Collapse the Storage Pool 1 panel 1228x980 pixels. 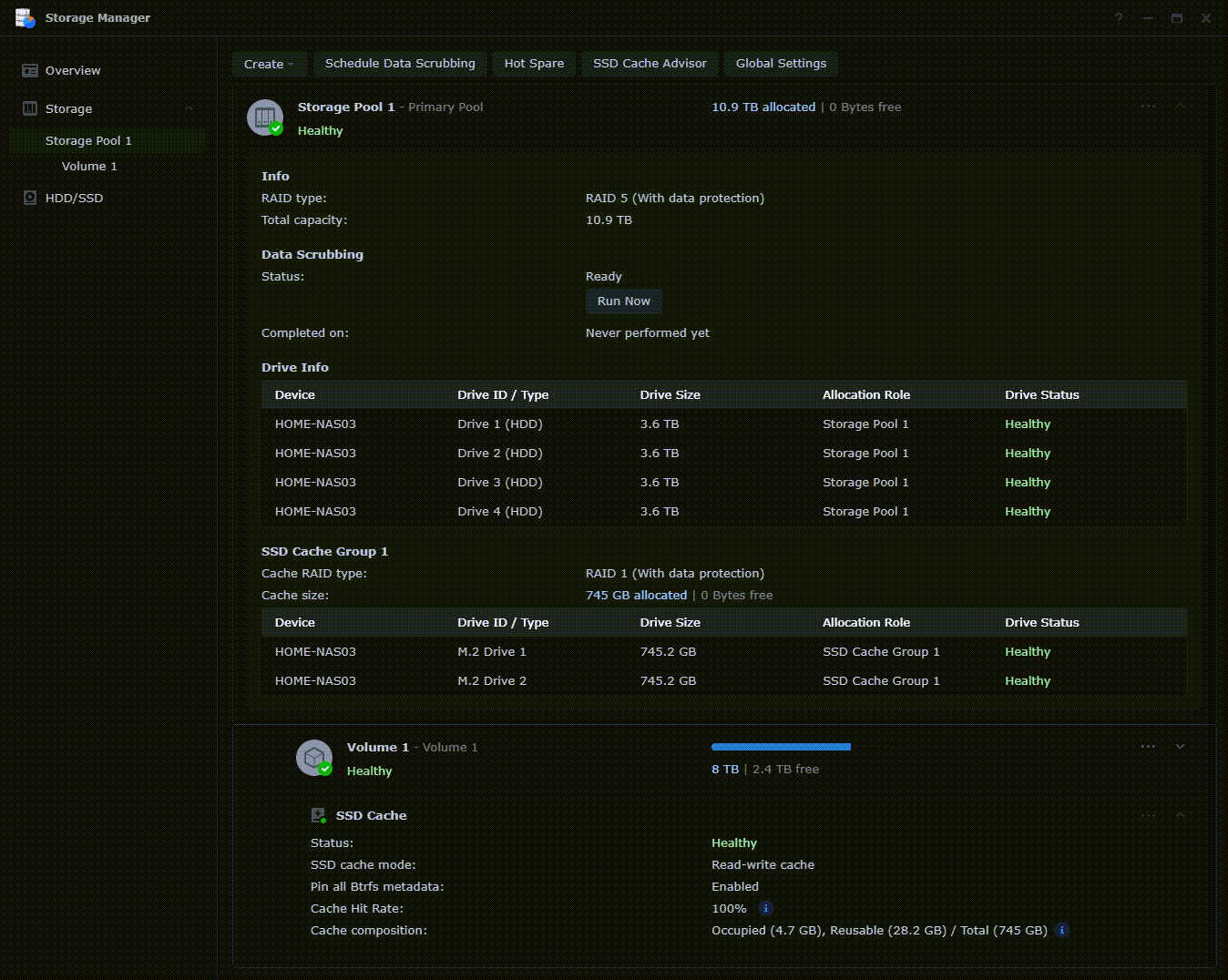pyautogui.click(x=1180, y=107)
